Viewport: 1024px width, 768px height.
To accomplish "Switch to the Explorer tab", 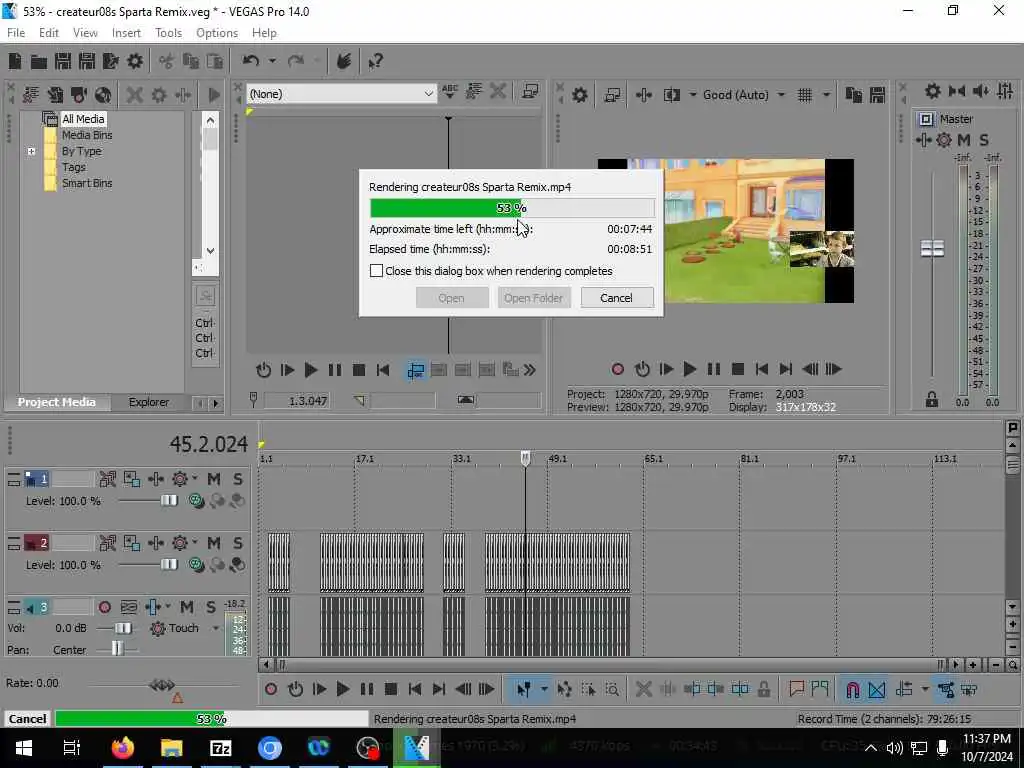I will [149, 402].
